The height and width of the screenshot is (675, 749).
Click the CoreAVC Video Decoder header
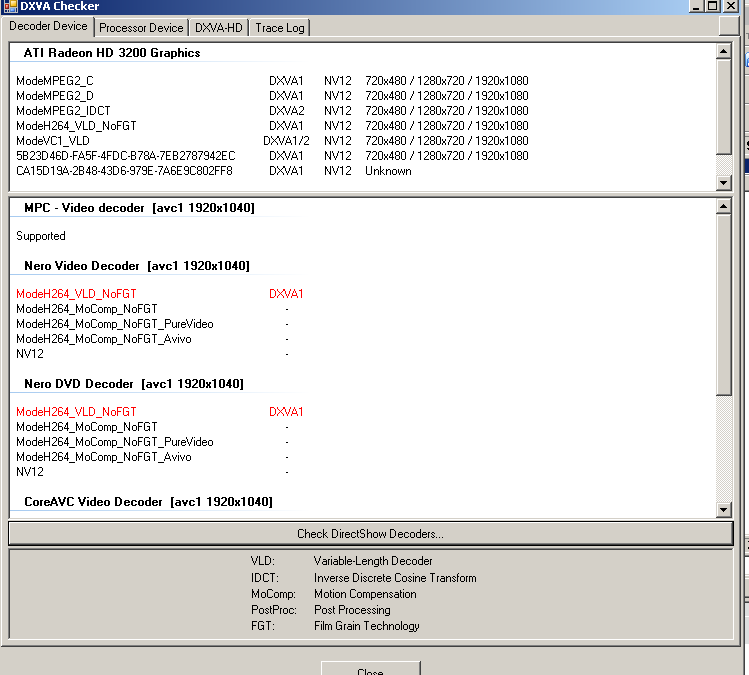coord(147,502)
